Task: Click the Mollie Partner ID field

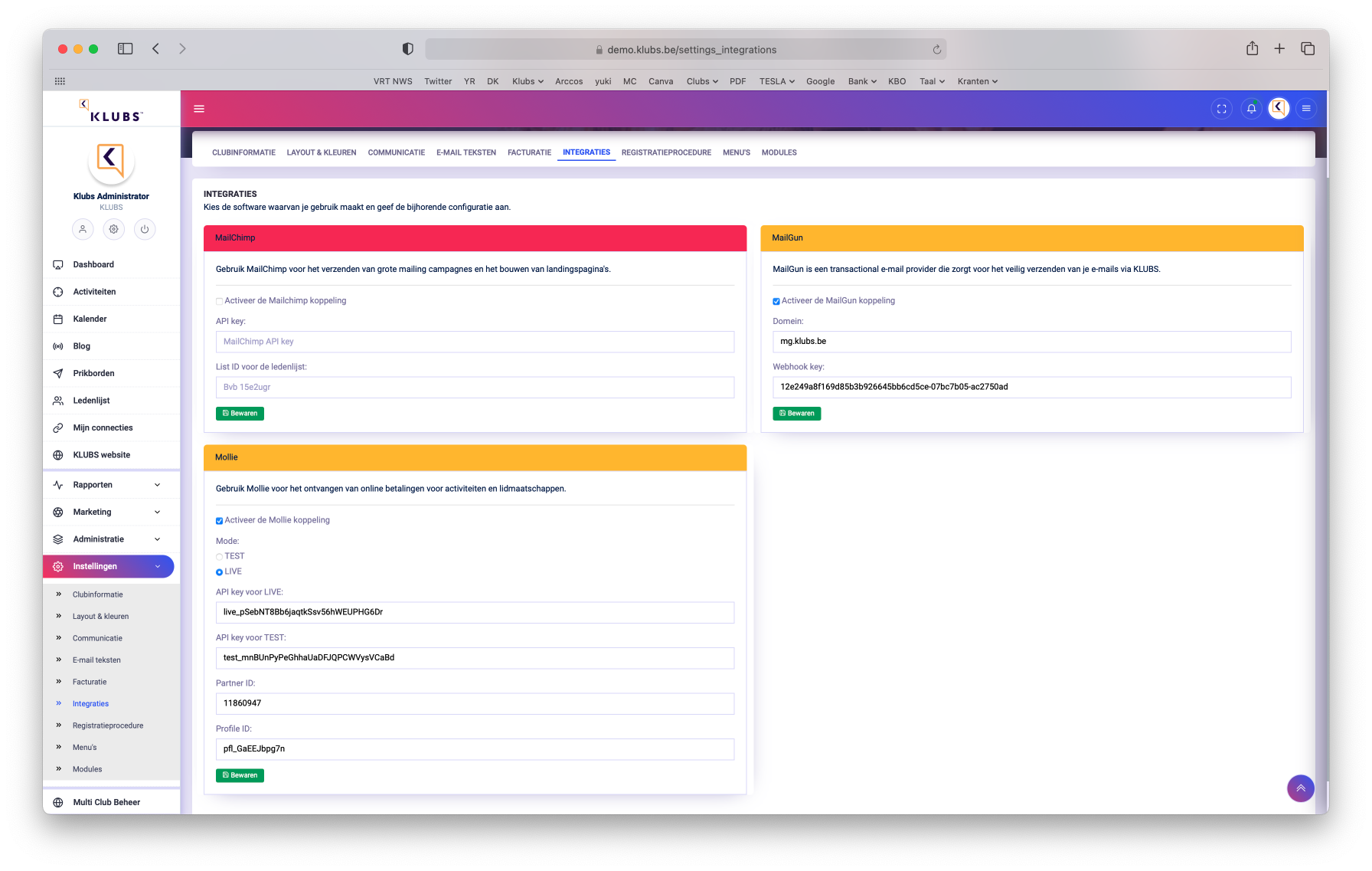Action: [475, 704]
